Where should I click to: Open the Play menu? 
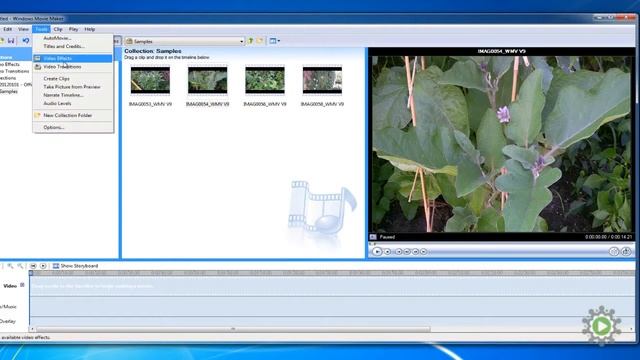point(73,29)
